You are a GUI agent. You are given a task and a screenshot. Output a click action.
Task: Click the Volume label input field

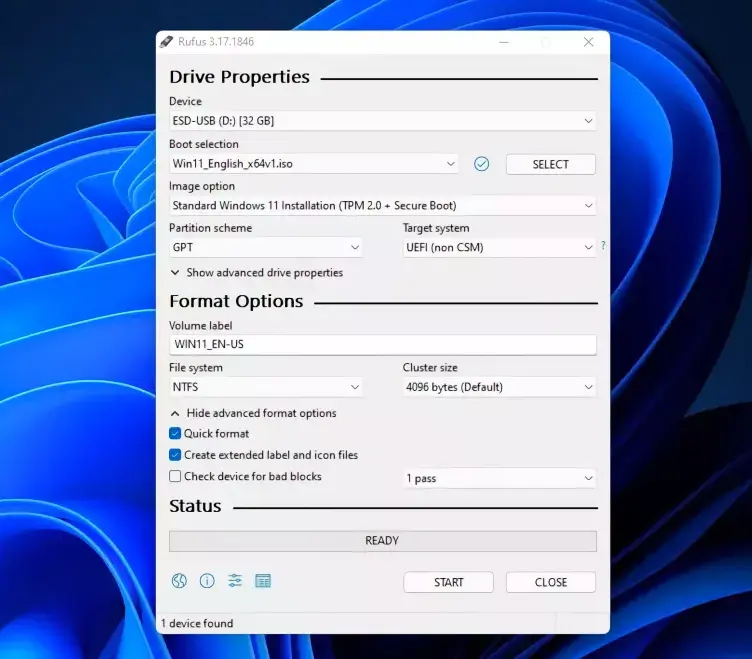[x=383, y=344]
